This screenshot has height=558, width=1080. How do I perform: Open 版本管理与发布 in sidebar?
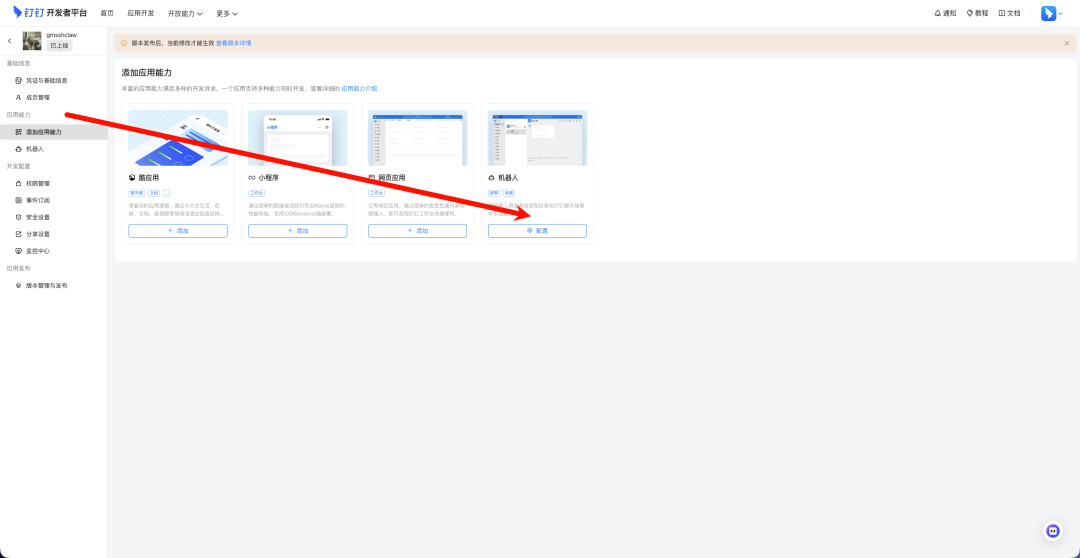click(41, 285)
